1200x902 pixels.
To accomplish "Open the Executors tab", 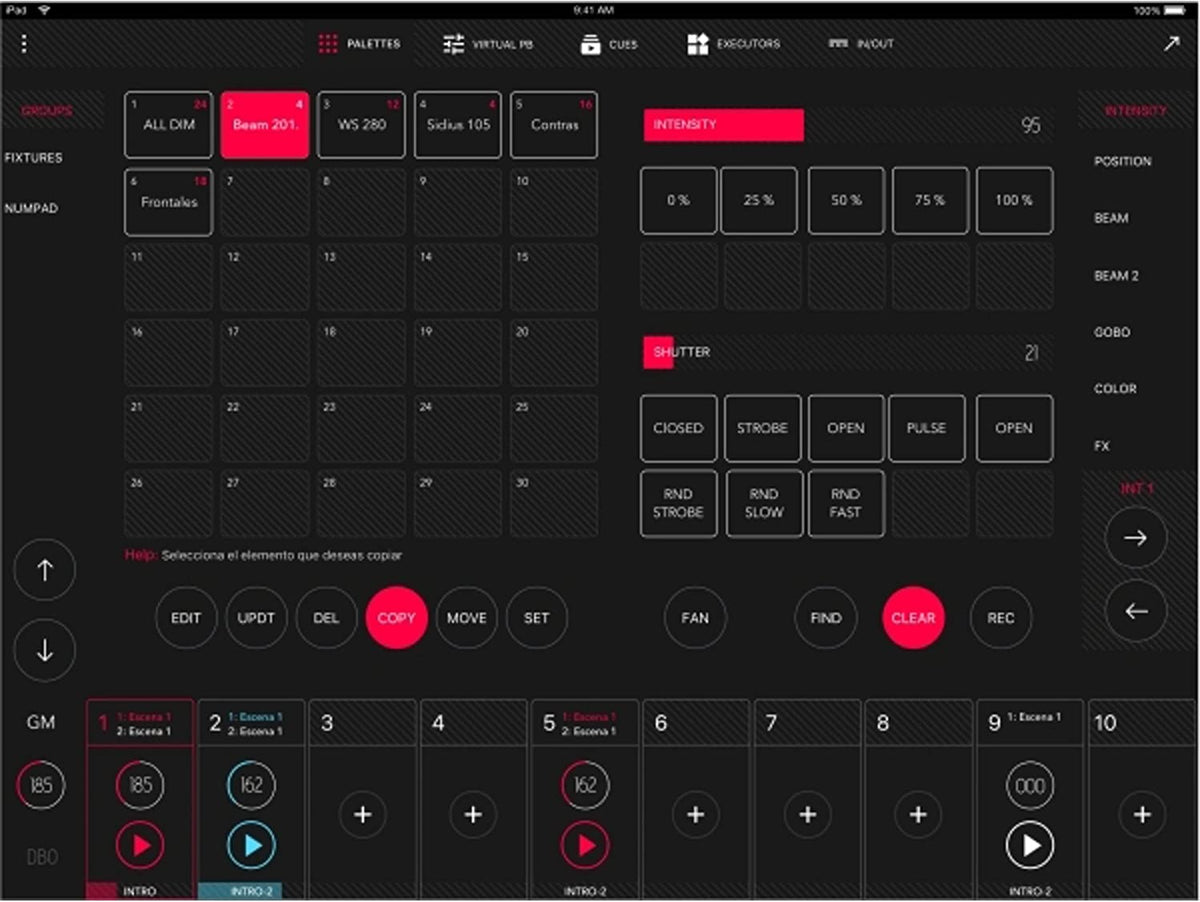I will click(x=733, y=44).
